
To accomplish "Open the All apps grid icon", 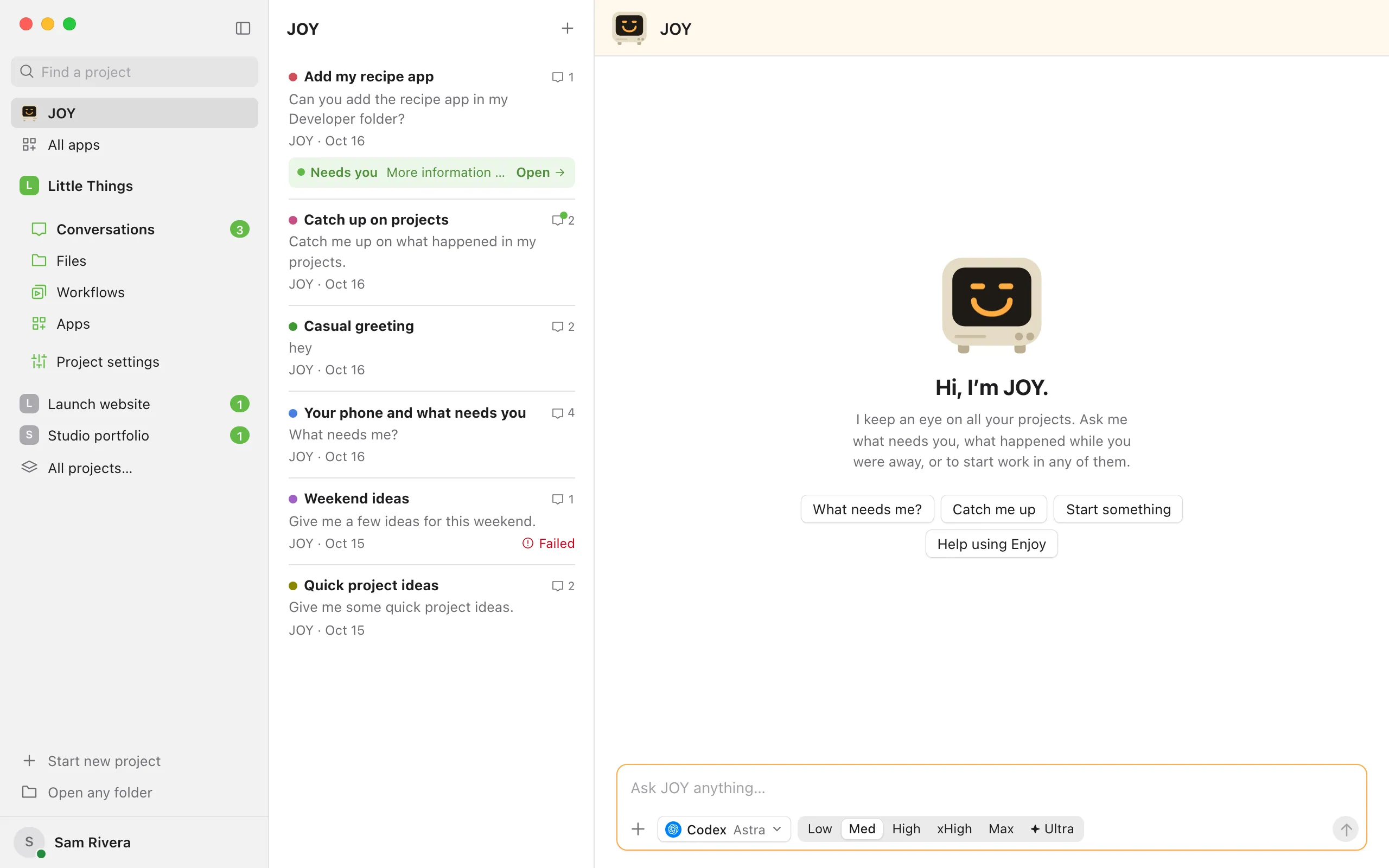I will 29,144.
